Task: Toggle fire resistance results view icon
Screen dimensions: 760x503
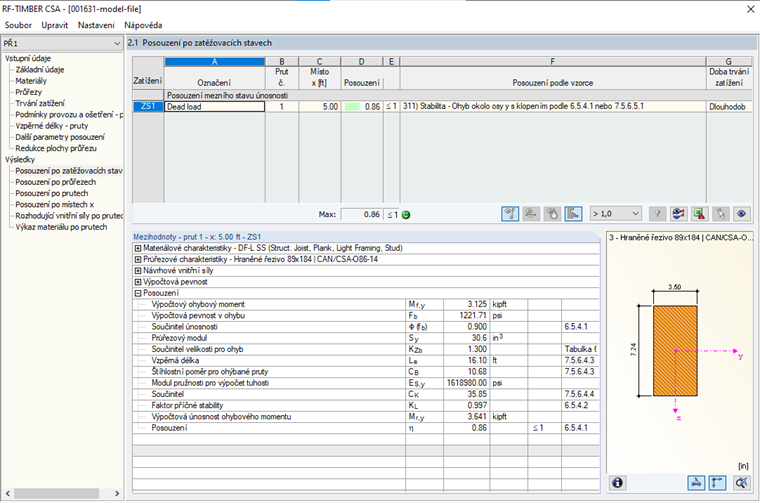Action: point(552,214)
